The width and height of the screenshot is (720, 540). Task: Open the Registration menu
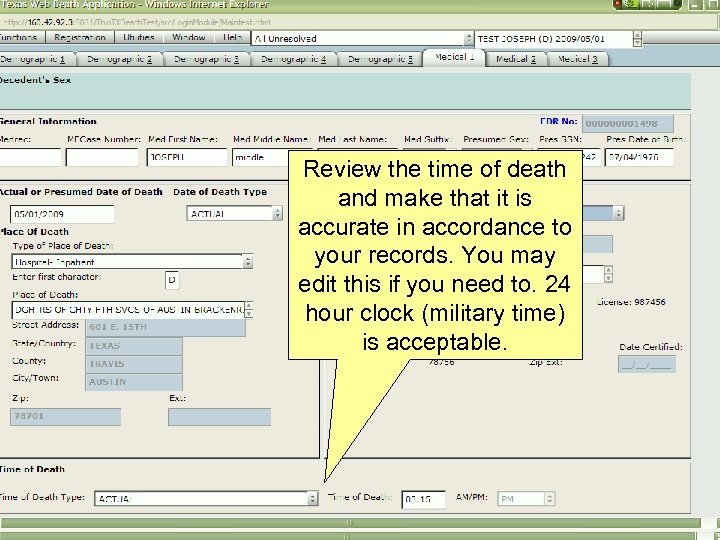[79, 37]
